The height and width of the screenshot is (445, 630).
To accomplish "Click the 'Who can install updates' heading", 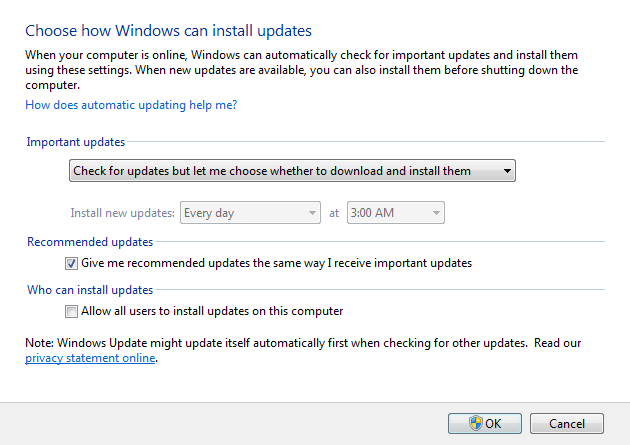I will point(90,290).
